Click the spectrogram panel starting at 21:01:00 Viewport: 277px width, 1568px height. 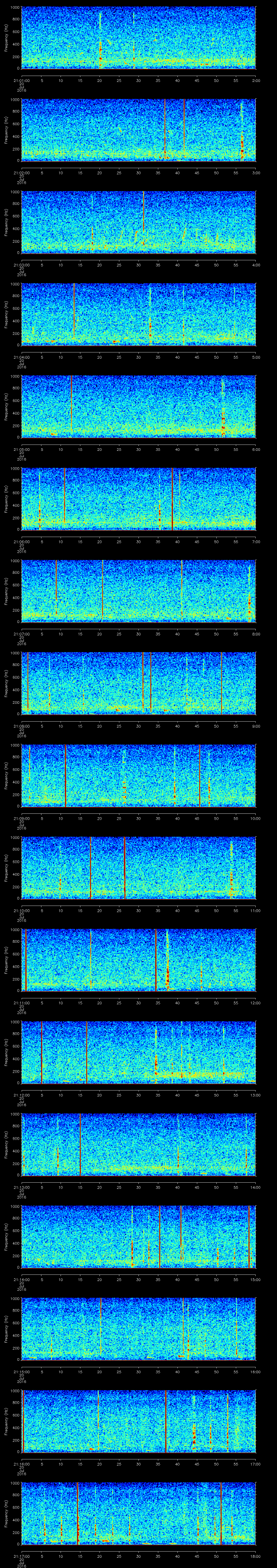139,38
